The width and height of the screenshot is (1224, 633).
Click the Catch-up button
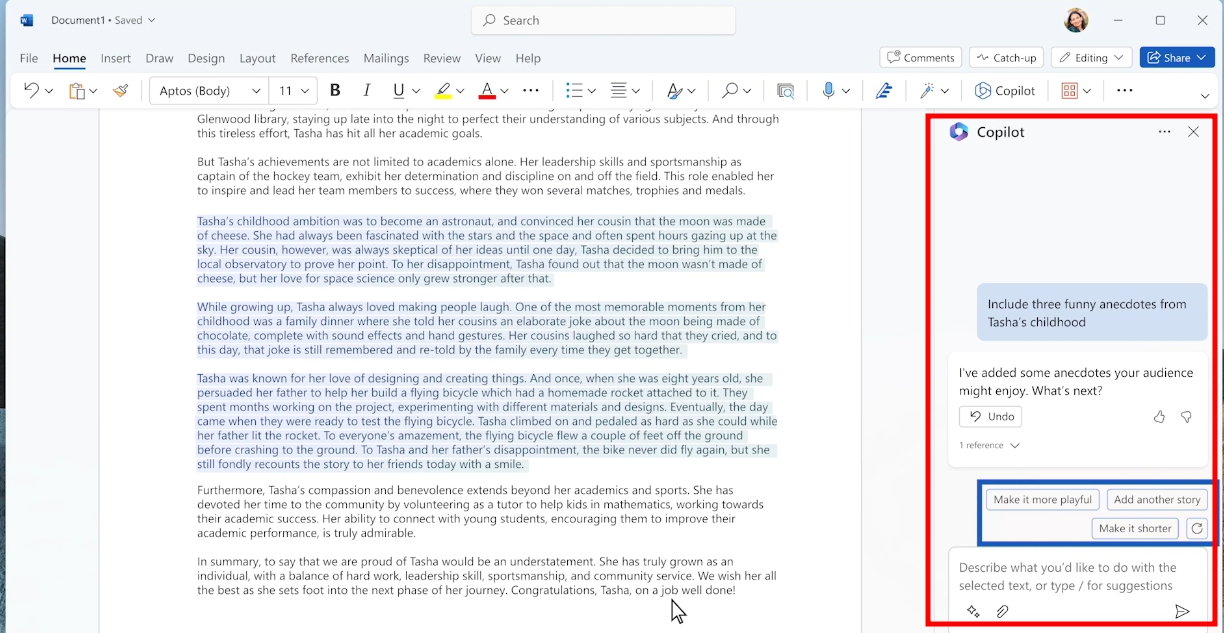(1007, 58)
